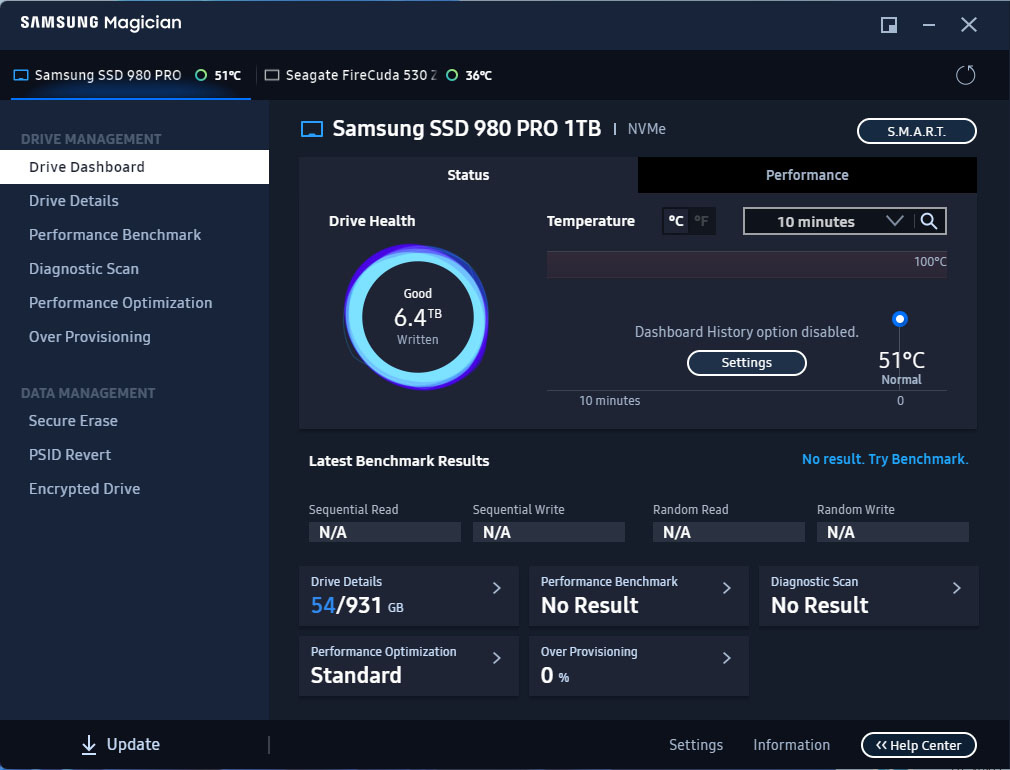Click the Random Read N/A result field
The width and height of the screenshot is (1010, 770).
(729, 532)
